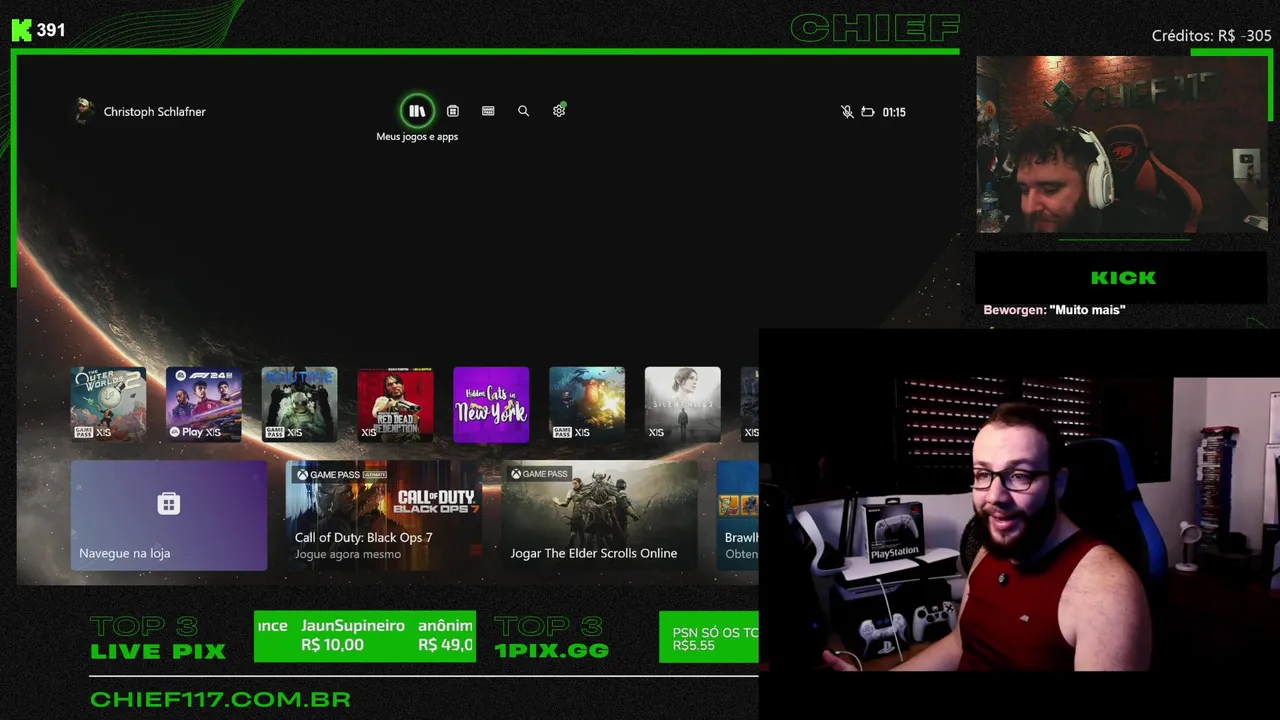Launch Hidden Cats in New York tile
Screen dimensions: 1280x720
tap(491, 404)
